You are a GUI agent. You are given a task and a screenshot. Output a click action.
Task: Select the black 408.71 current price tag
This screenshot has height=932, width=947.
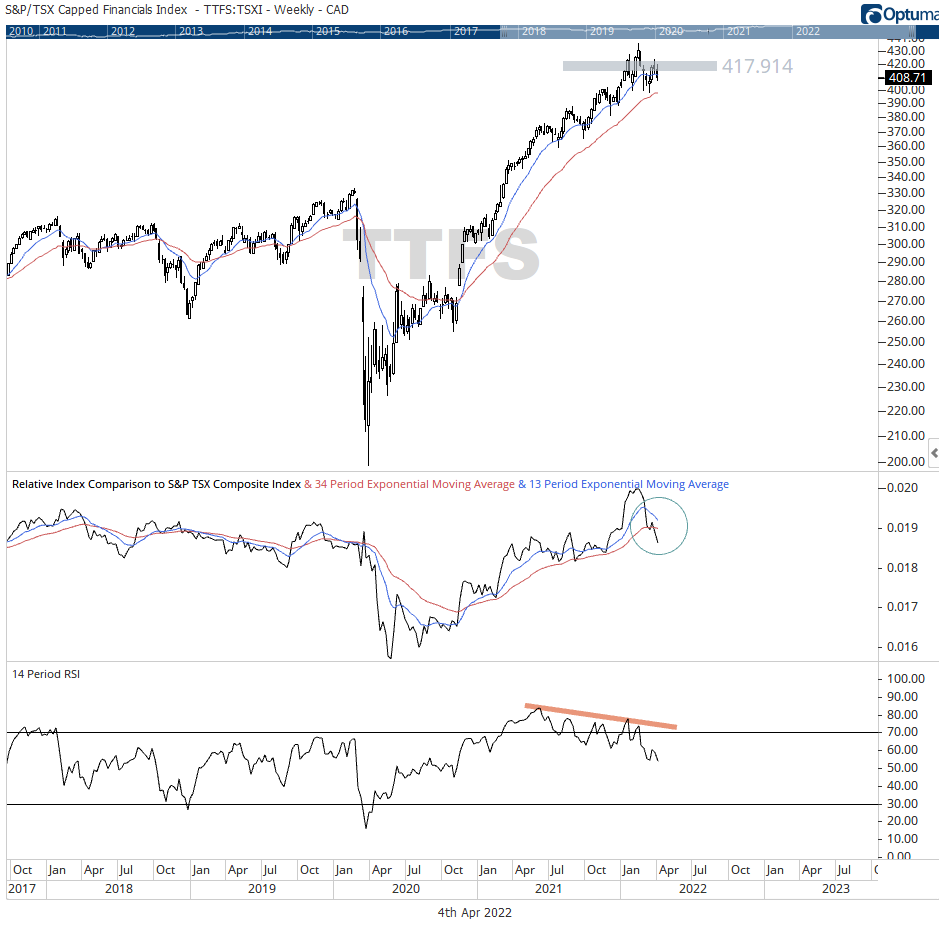tap(909, 76)
